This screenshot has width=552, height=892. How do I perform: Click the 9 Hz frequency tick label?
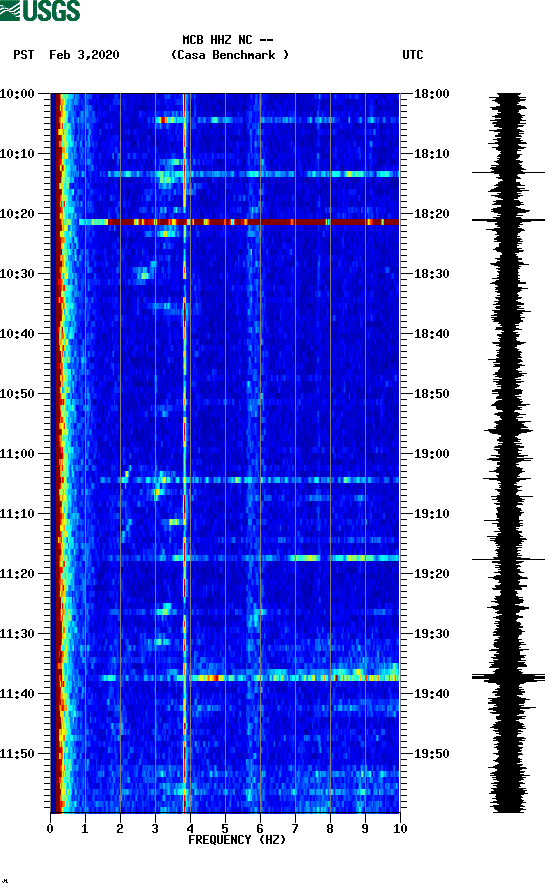point(365,829)
